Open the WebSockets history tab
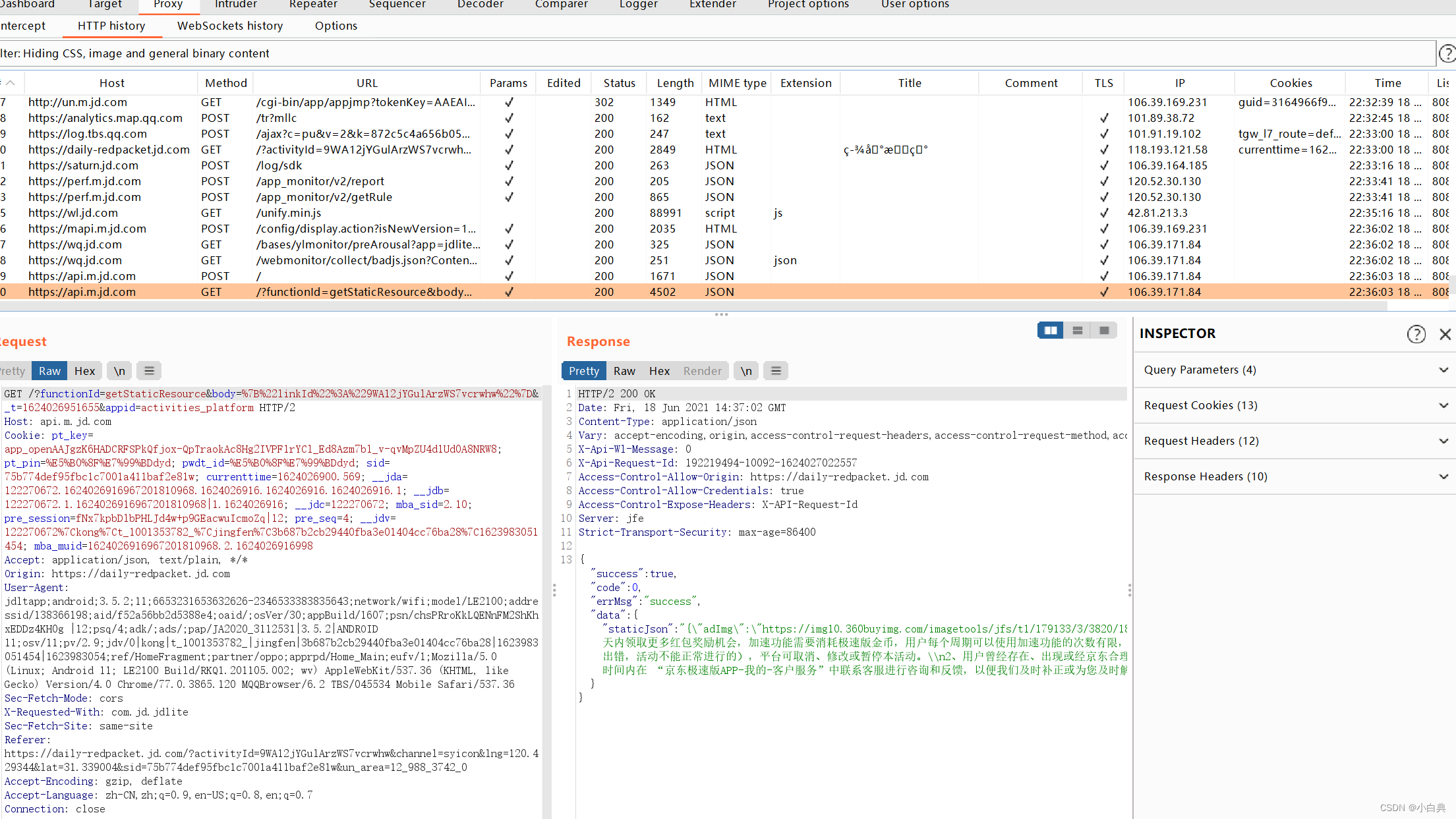 tap(229, 26)
